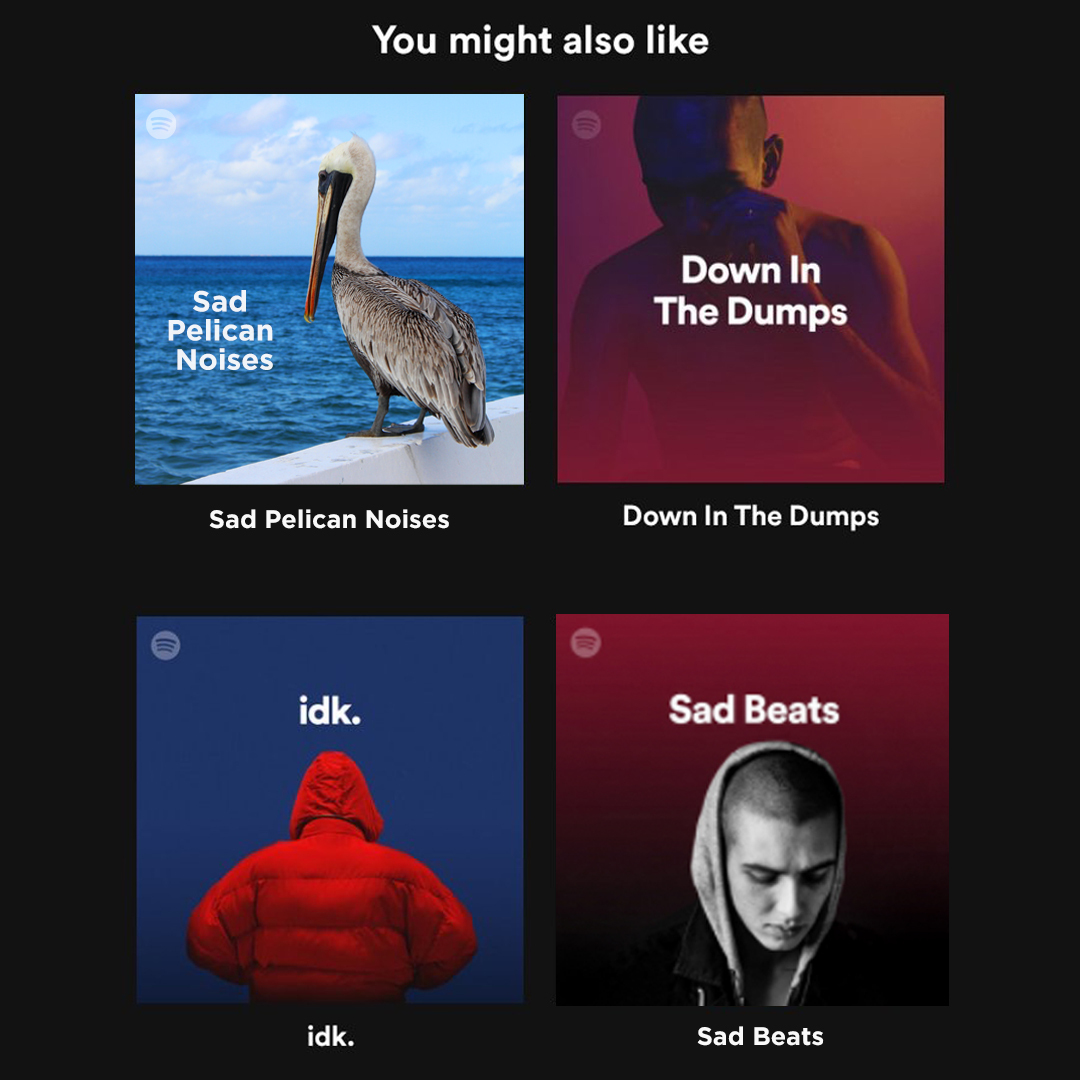Open the Down In The Dumps playlist cover

tap(751, 289)
